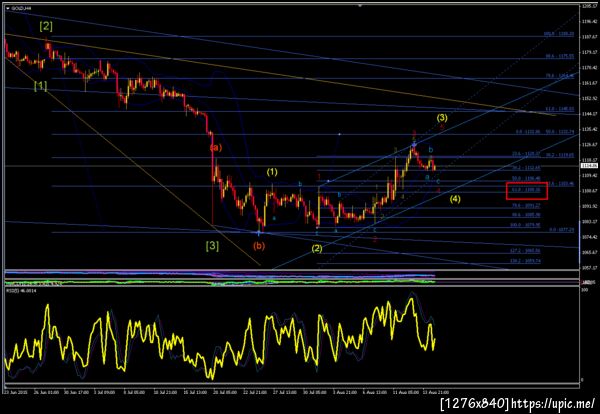The image size is (600, 414).
Task: Click the 13 Aug 21:00 time axis label
Action: (x=435, y=392)
